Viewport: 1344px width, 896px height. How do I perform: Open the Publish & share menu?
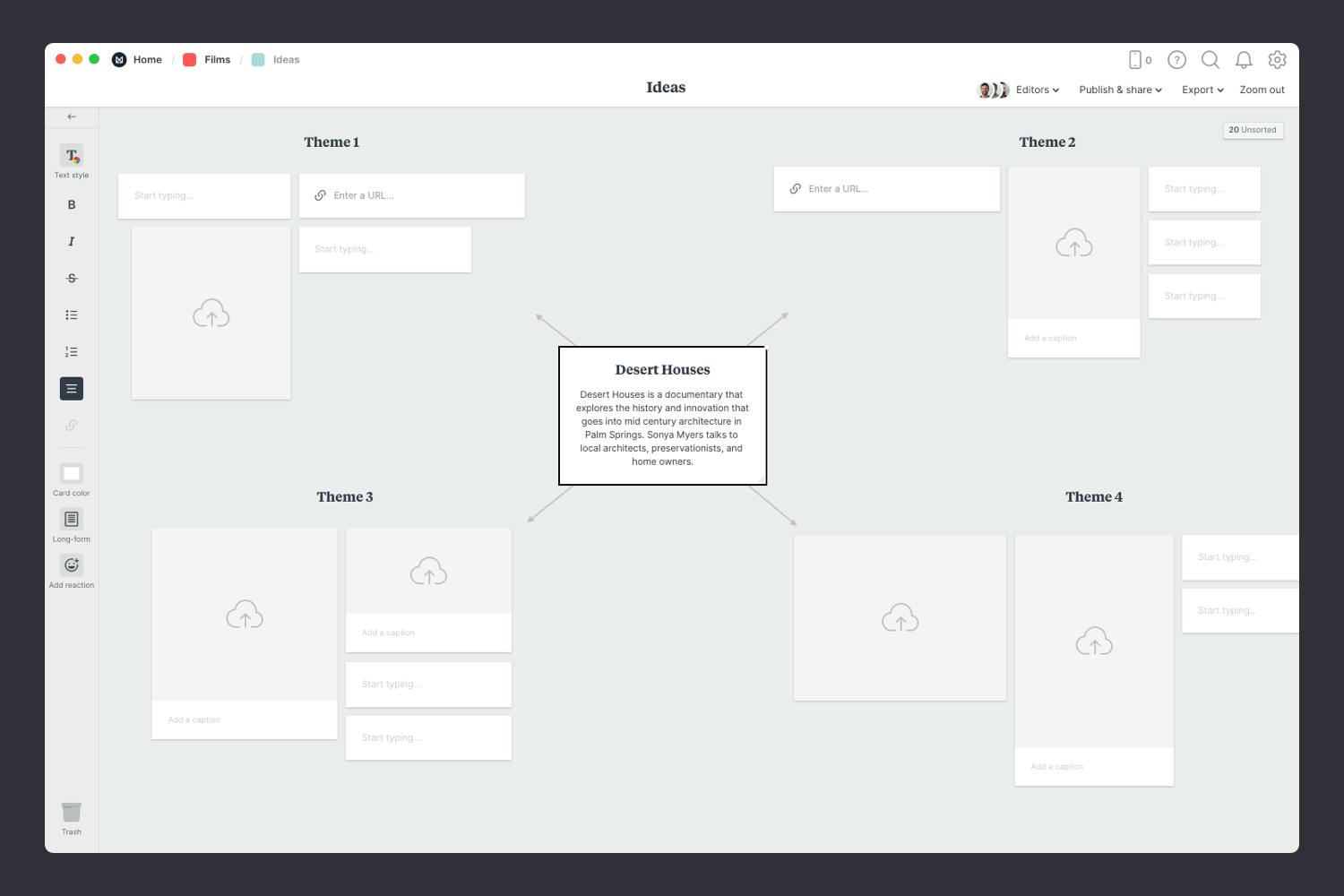[1119, 90]
